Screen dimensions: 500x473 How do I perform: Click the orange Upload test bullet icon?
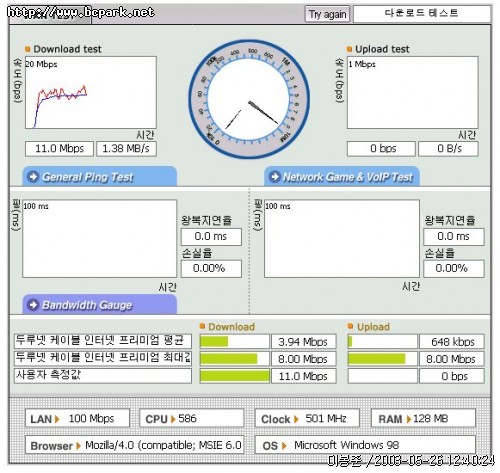(x=349, y=49)
